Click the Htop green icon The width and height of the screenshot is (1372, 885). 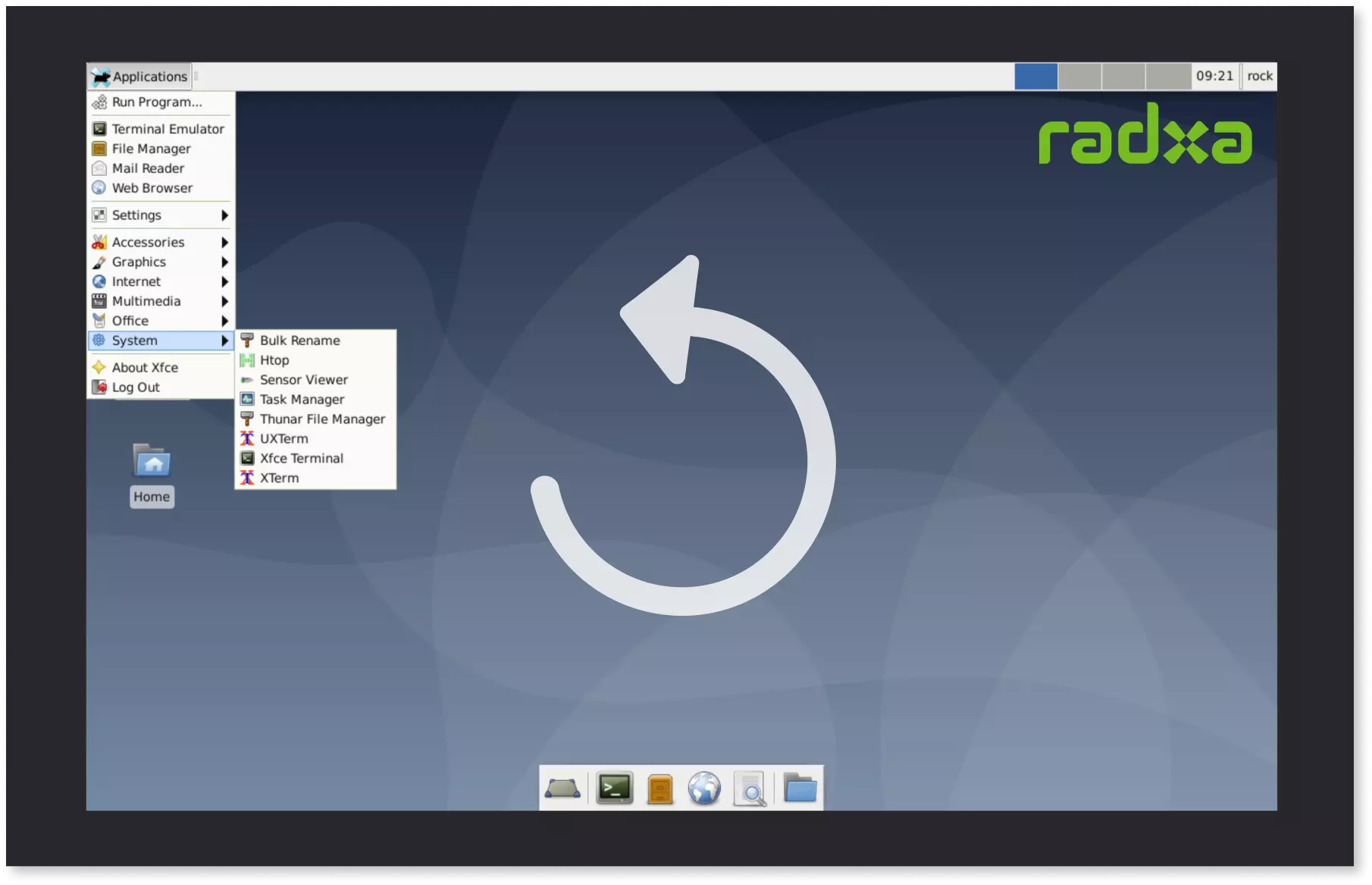click(x=247, y=361)
